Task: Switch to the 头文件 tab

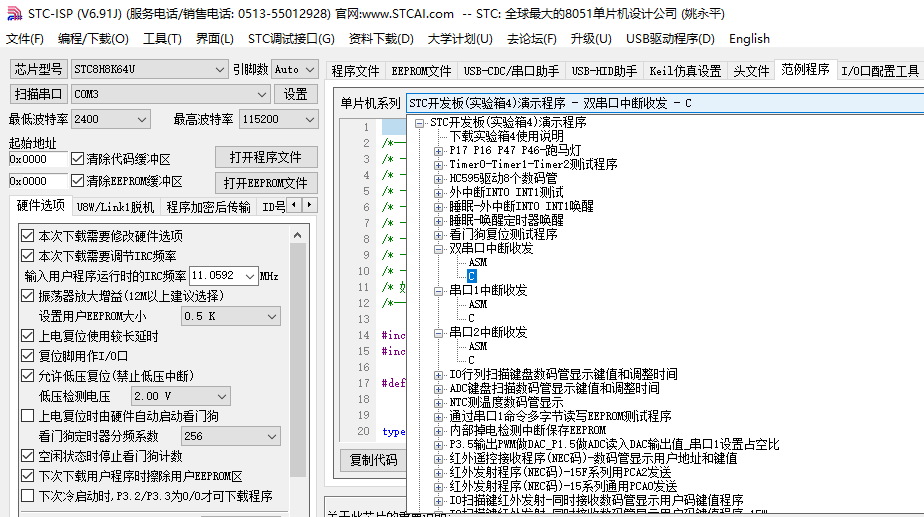Action: [751, 71]
